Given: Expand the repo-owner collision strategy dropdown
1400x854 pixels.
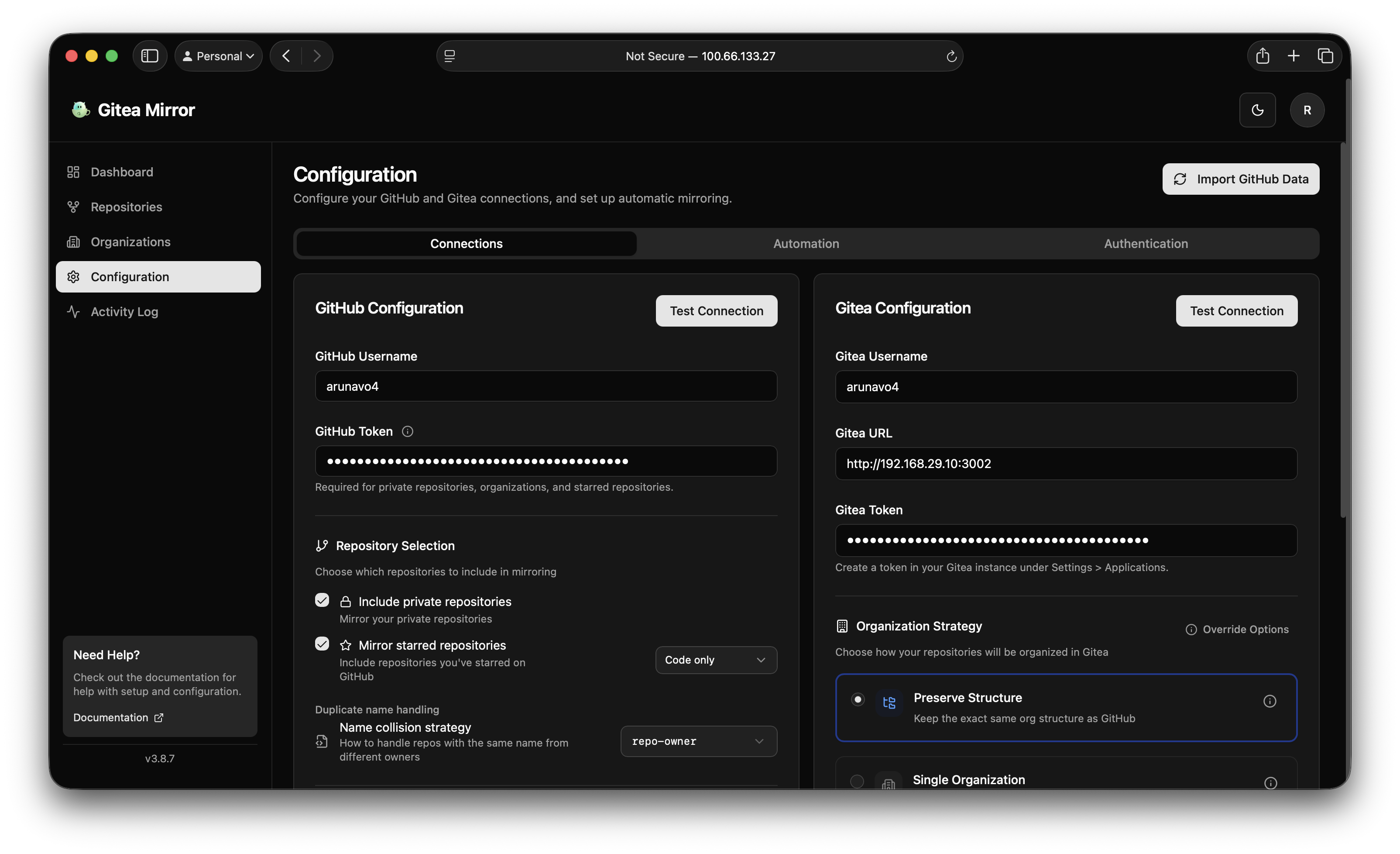Looking at the screenshot, I should point(698,741).
